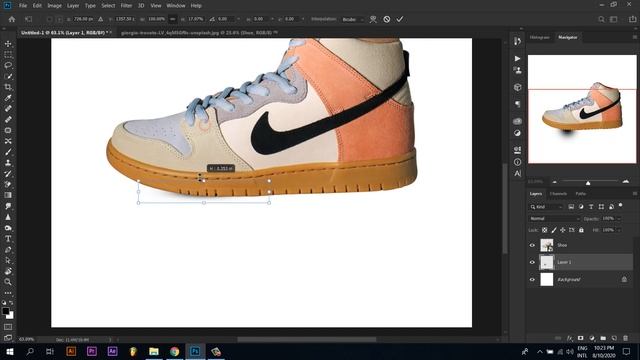Select the Crop tool
The image size is (640, 360).
8,87
